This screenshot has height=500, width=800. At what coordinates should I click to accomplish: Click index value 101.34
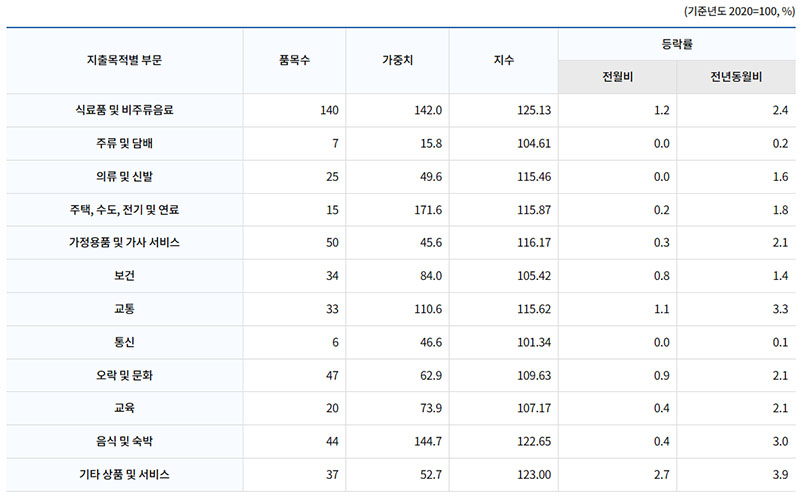(x=534, y=342)
